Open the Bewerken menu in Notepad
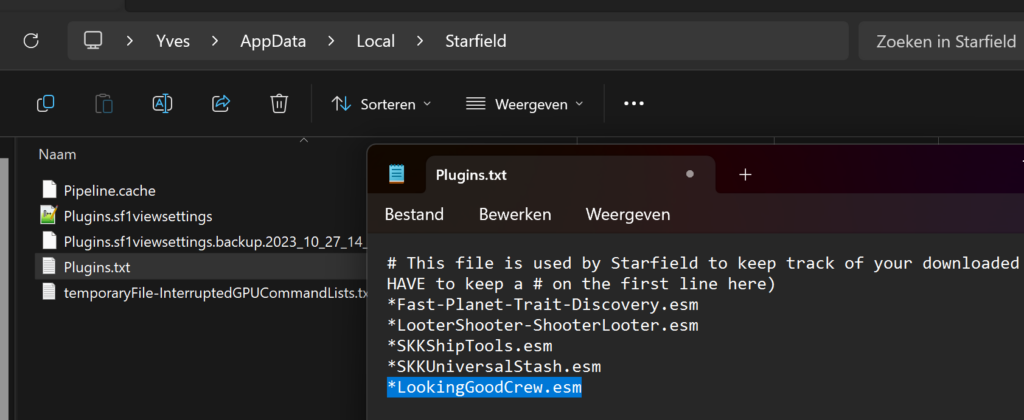The height and width of the screenshot is (420, 1024). tap(515, 214)
